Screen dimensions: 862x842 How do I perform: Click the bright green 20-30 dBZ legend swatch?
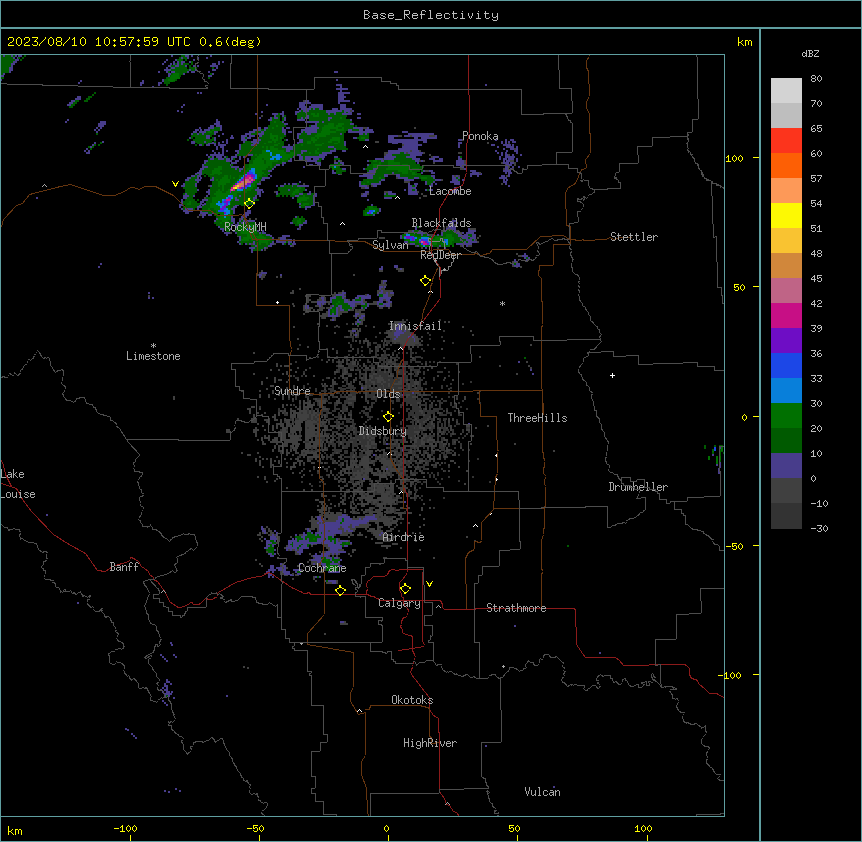point(786,416)
